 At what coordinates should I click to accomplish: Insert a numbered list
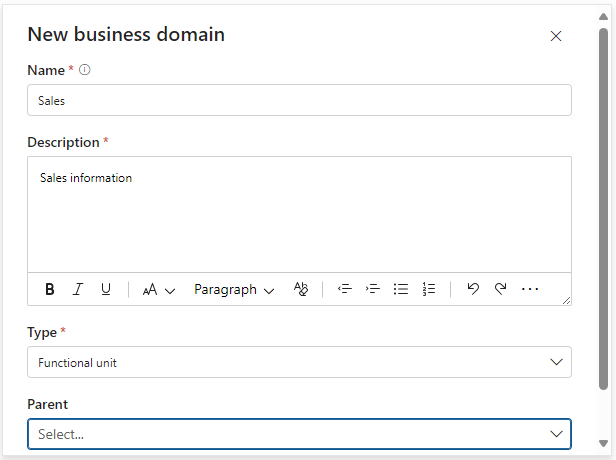pyautogui.click(x=429, y=289)
